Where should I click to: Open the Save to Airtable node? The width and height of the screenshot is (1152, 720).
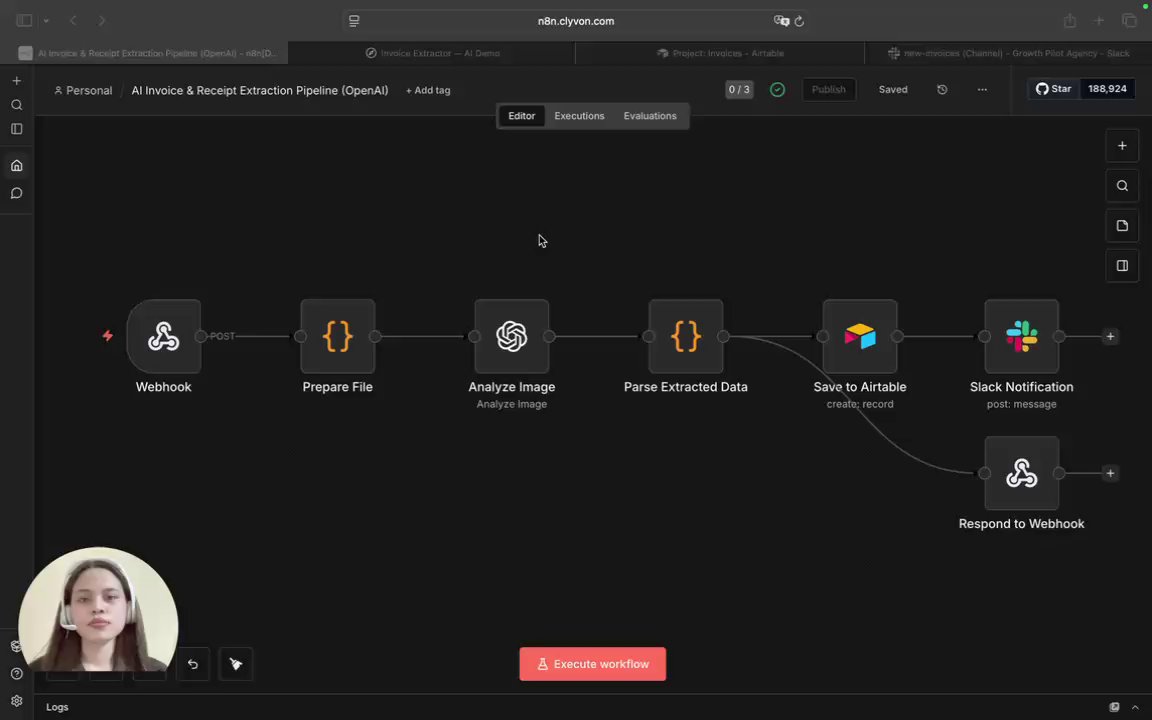tap(860, 336)
